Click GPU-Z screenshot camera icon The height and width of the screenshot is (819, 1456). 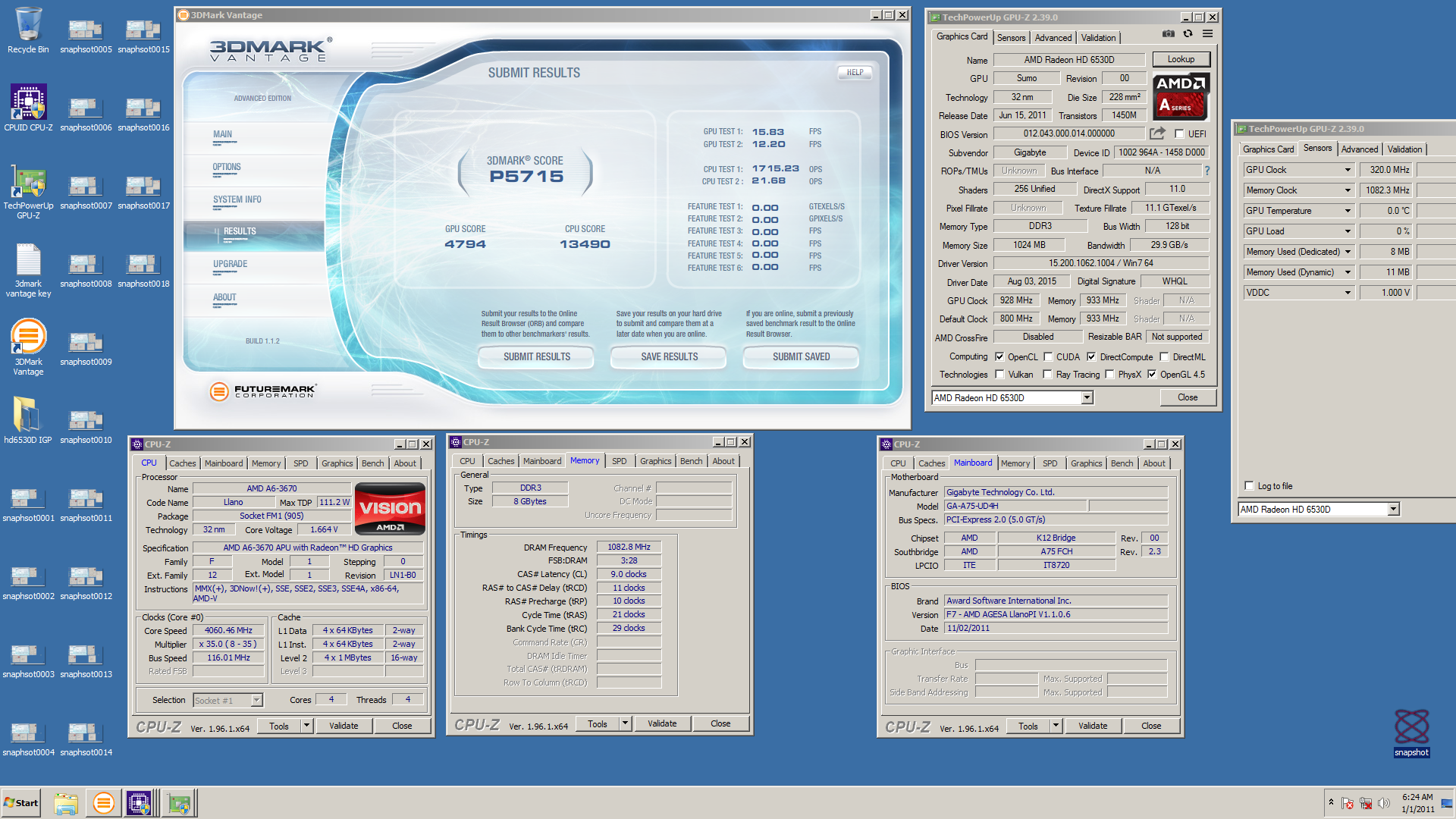pyautogui.click(x=1169, y=34)
